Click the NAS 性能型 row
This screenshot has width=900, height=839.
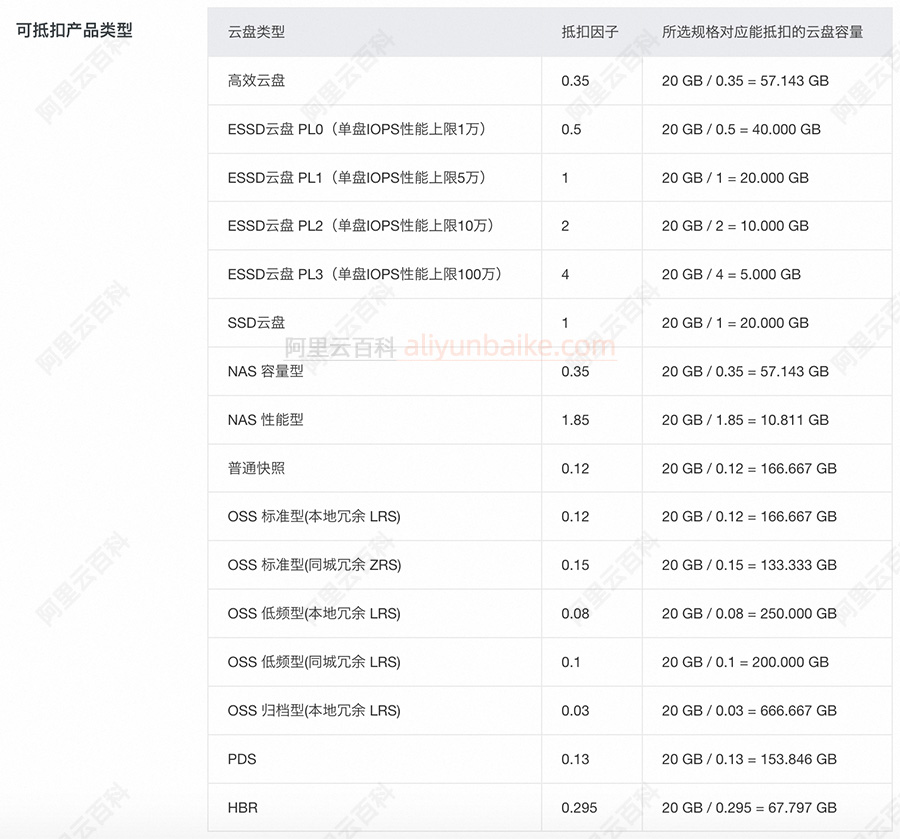[x=263, y=419]
